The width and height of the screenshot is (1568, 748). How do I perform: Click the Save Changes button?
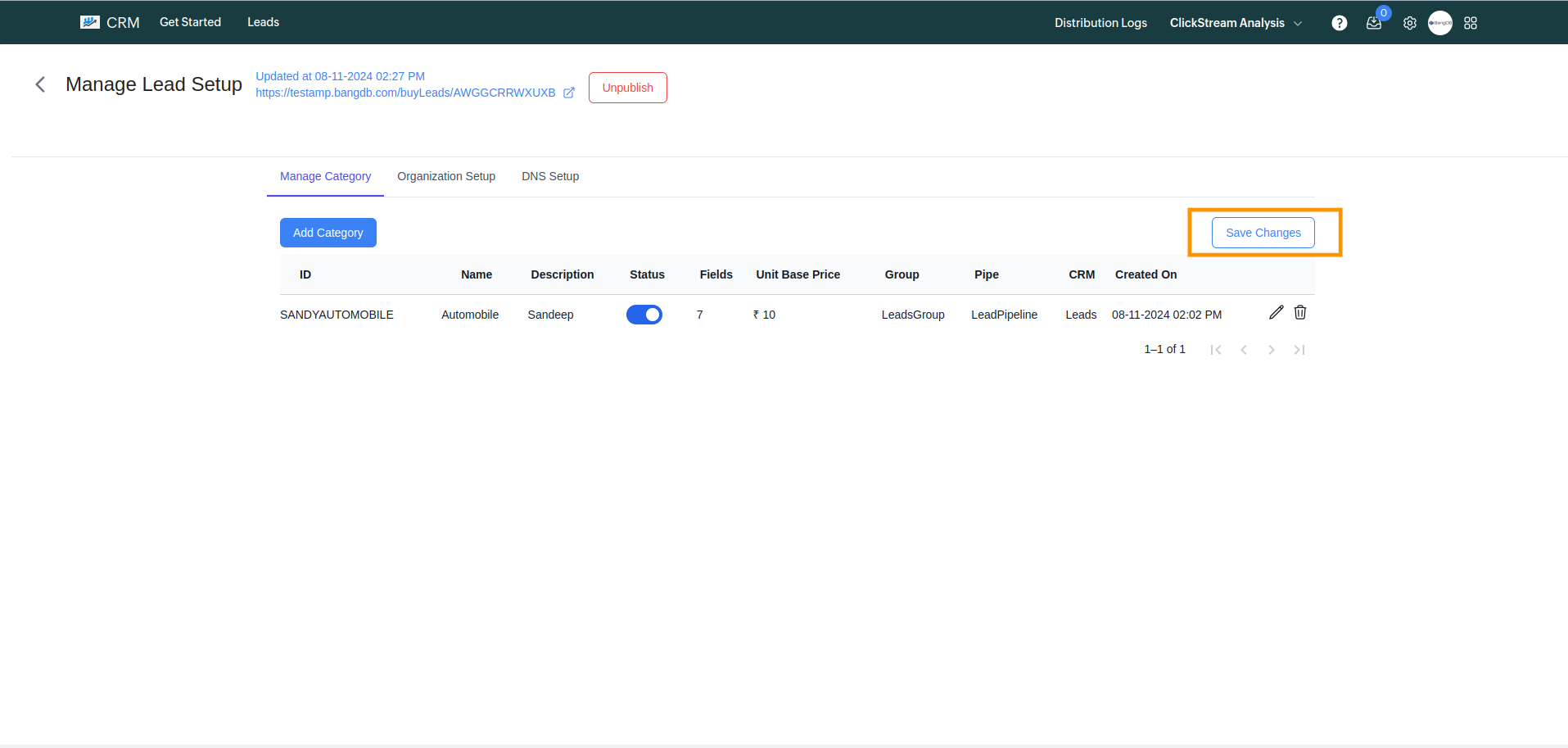[x=1263, y=233]
